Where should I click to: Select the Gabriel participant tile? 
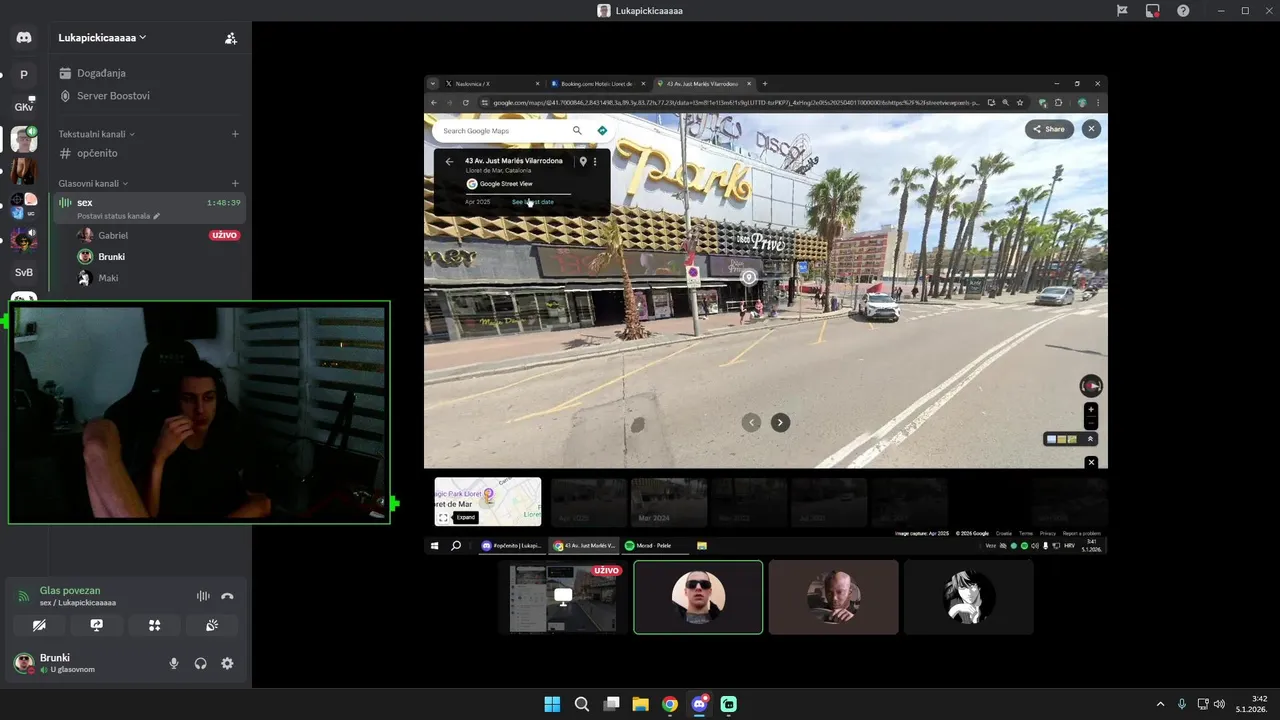pyautogui.click(x=833, y=597)
